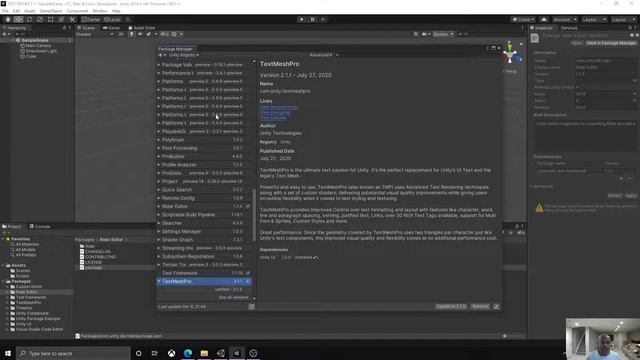Open the Window menu
Screen dimensions: 640x360
(x=100, y=11)
